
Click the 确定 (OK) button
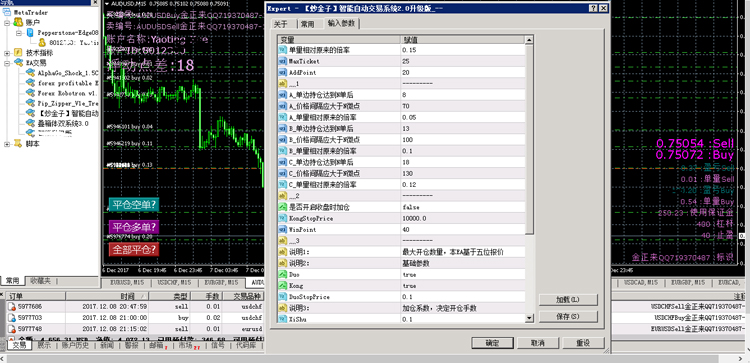coord(492,343)
